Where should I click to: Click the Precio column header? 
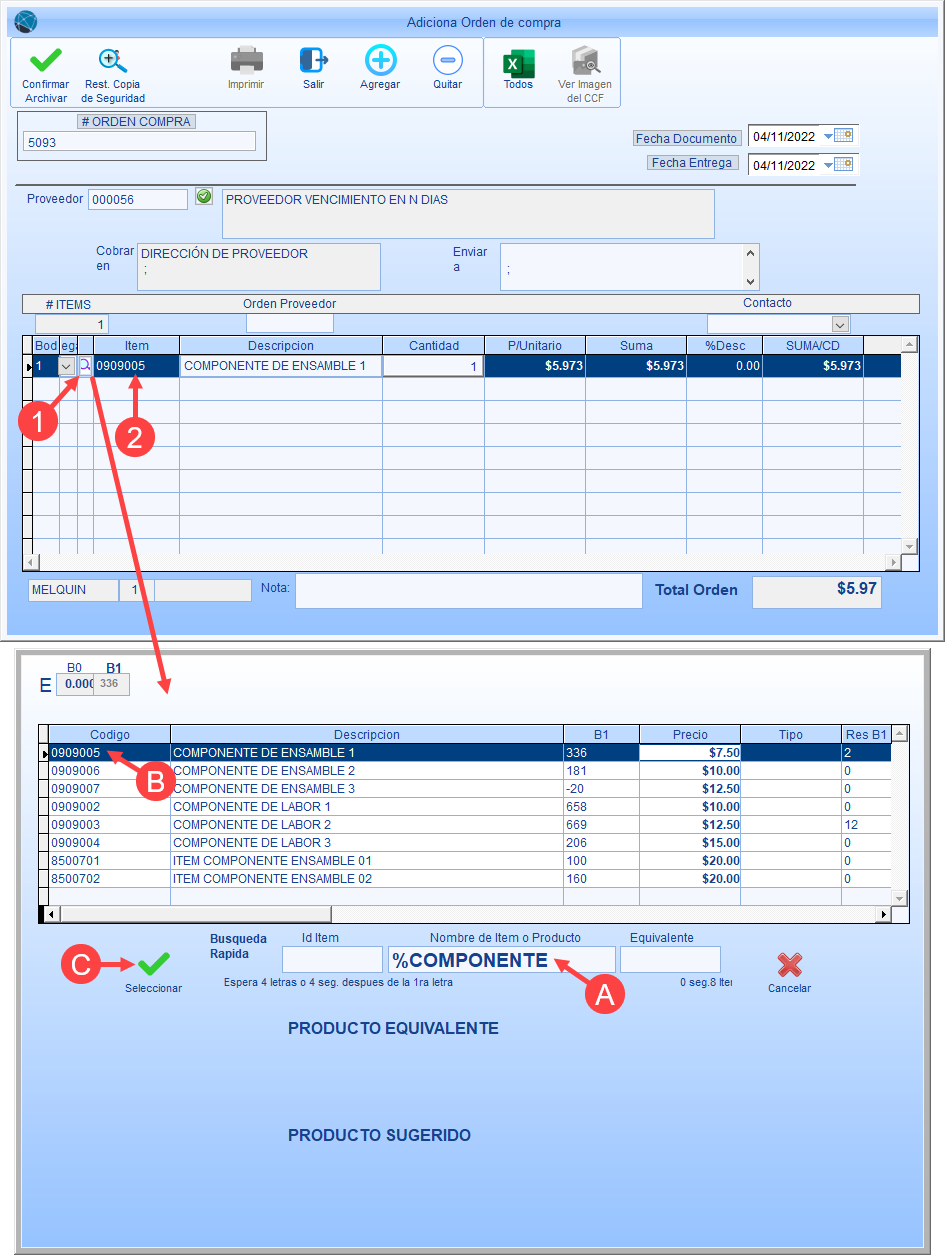point(690,734)
